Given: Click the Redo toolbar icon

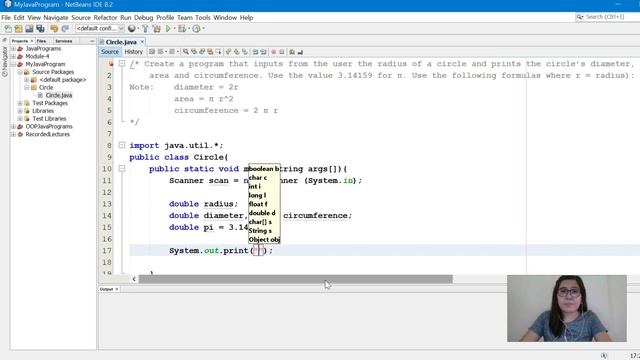Looking at the screenshot, I should 65,29.
